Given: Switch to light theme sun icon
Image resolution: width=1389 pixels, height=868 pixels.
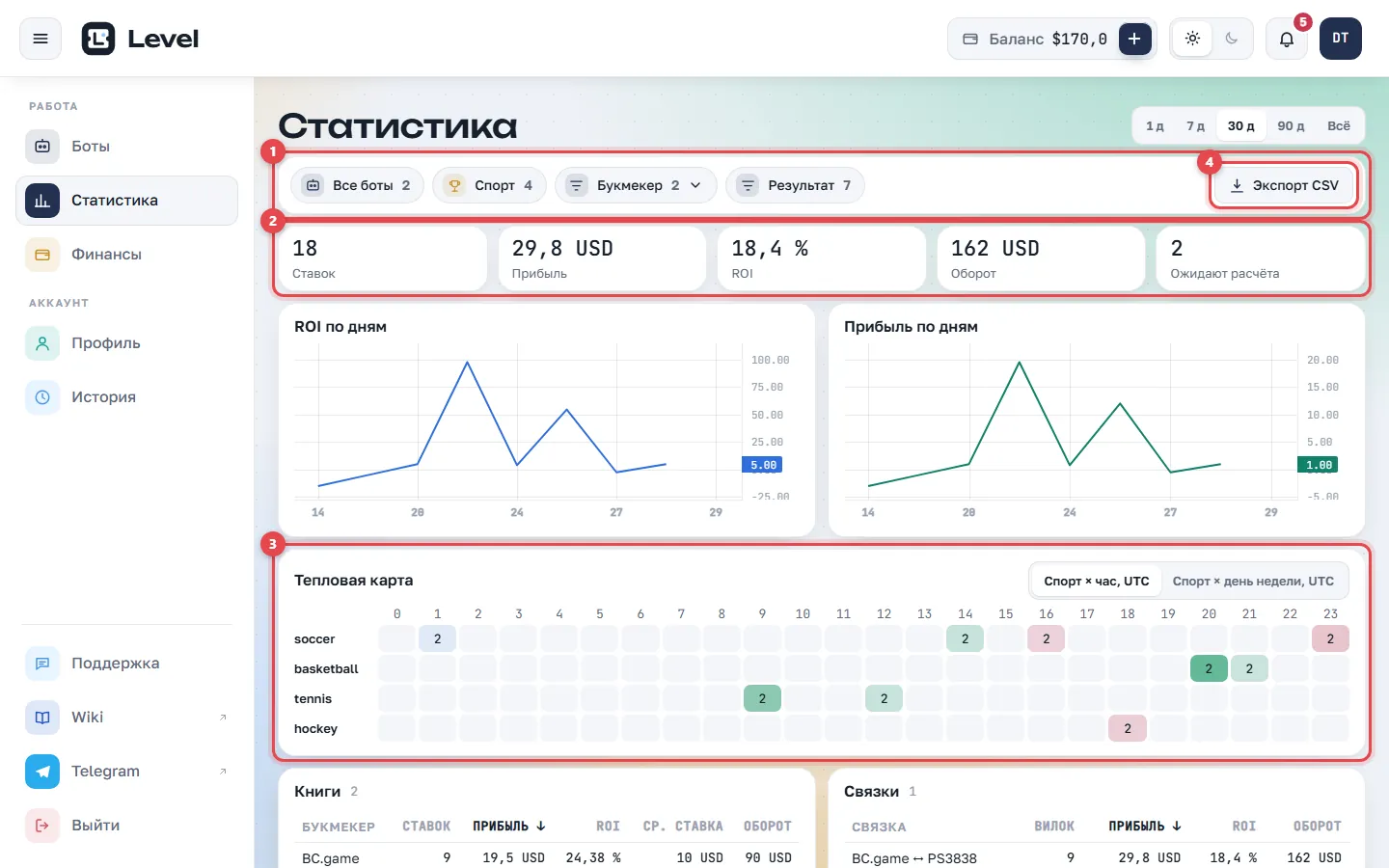Looking at the screenshot, I should click(x=1192, y=39).
